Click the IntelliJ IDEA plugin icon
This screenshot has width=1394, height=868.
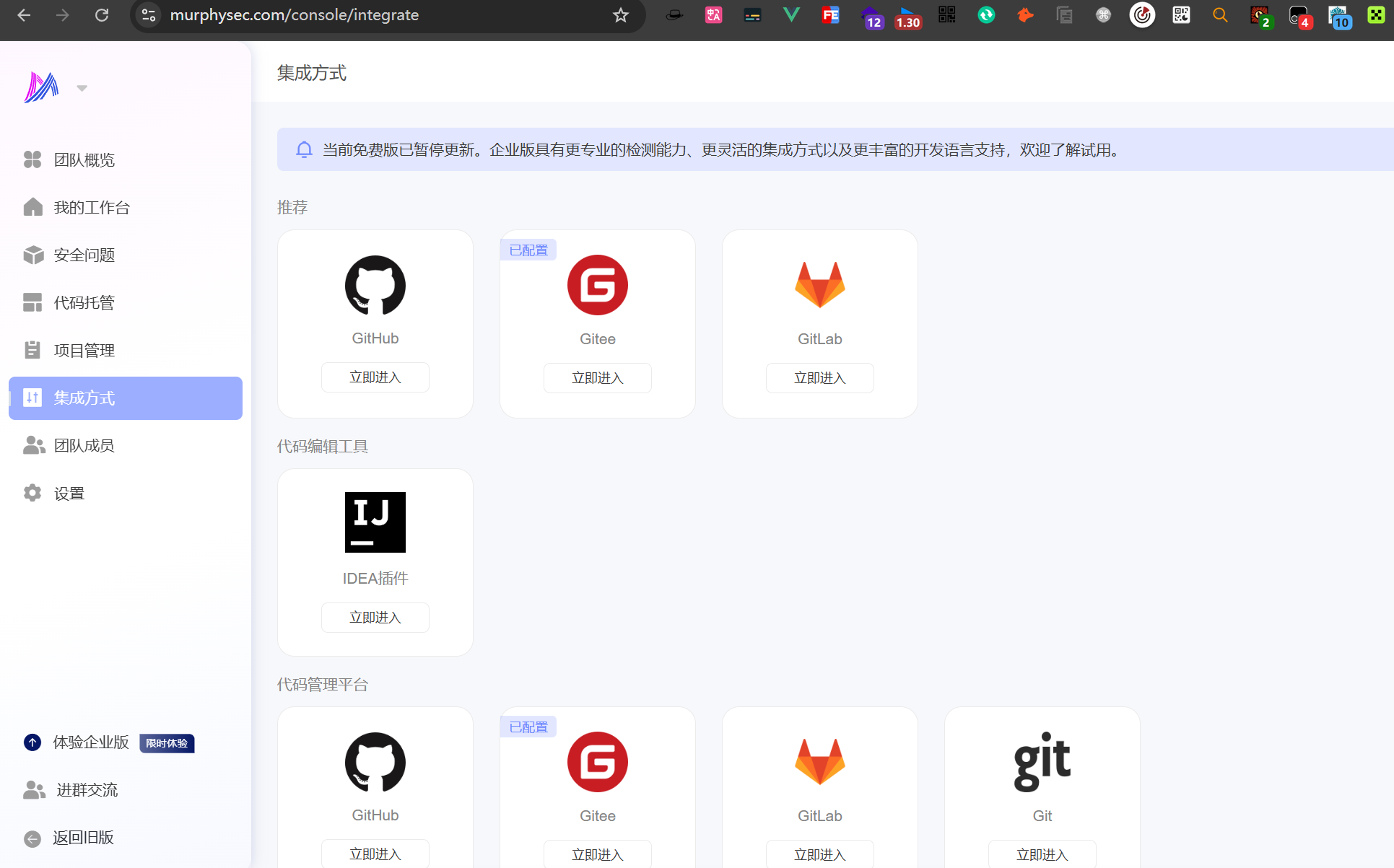tap(375, 522)
